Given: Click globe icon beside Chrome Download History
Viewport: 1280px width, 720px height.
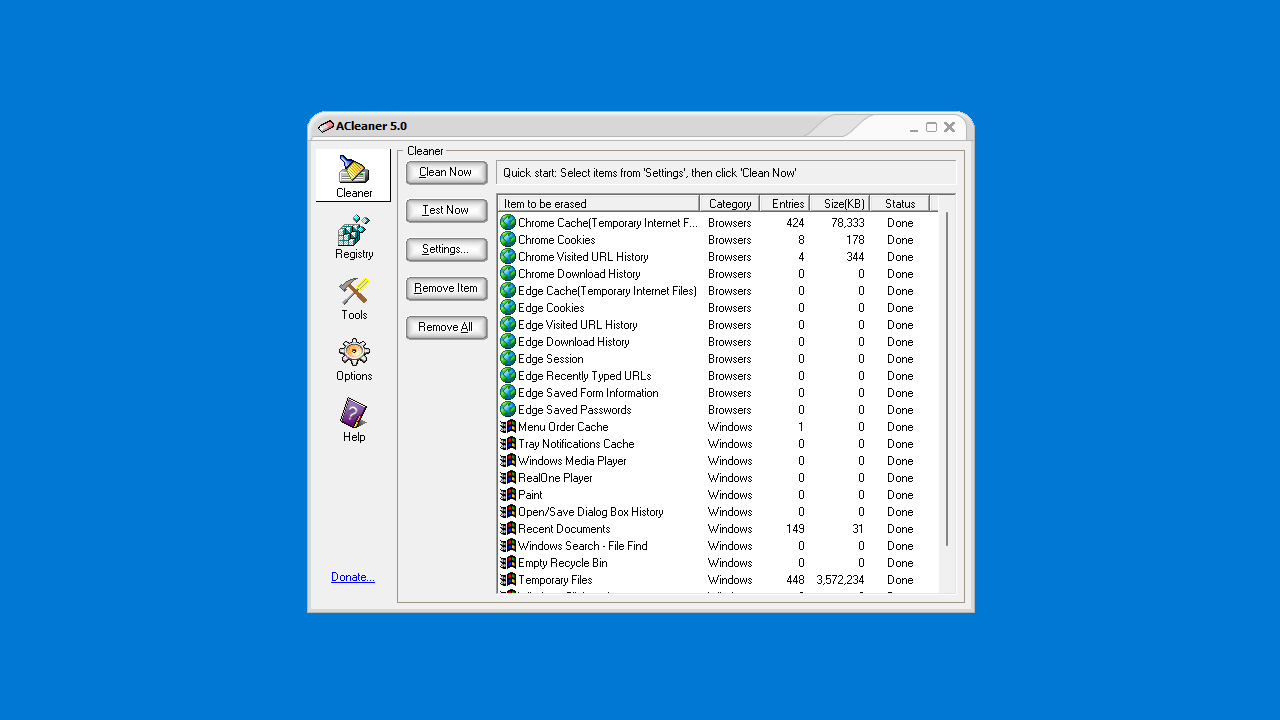Looking at the screenshot, I should (508, 274).
